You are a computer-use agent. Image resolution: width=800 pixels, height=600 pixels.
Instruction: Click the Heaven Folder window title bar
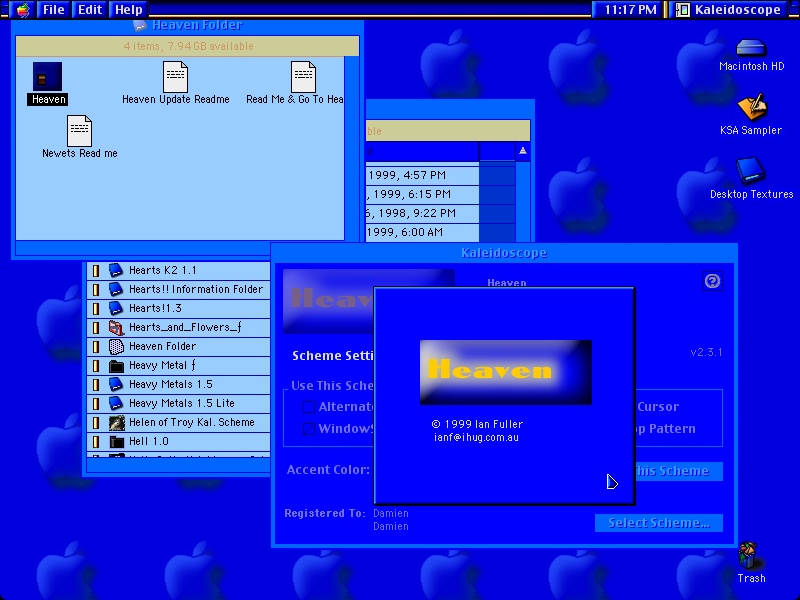click(x=187, y=26)
